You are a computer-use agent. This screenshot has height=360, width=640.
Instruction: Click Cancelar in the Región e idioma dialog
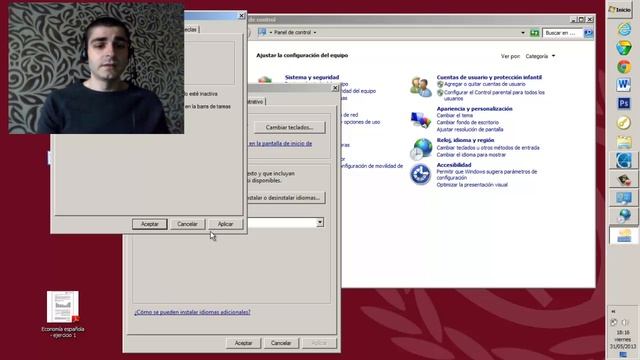(x=281, y=343)
